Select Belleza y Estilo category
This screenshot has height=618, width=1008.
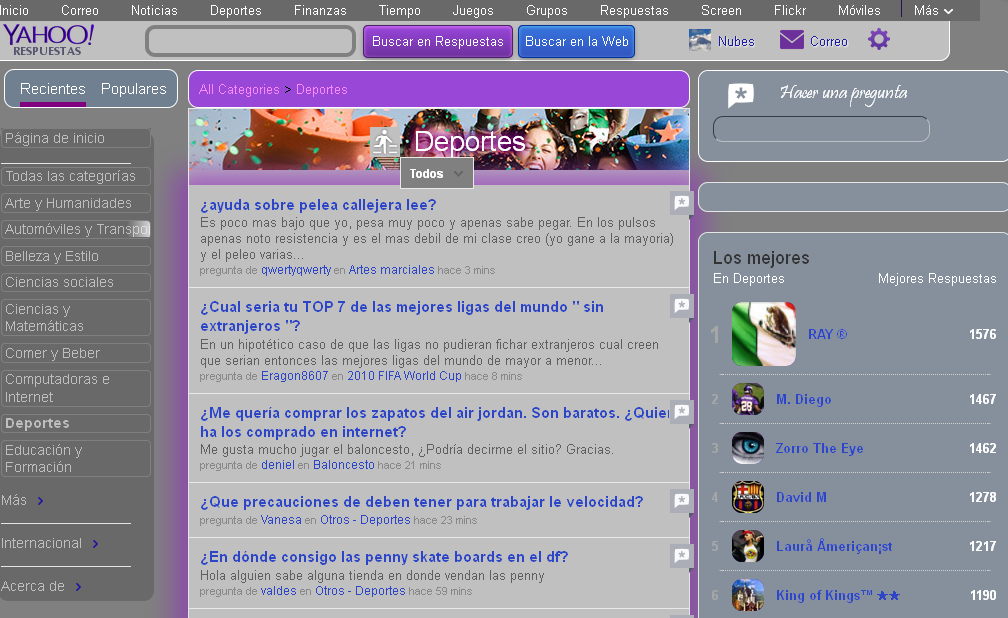tap(76, 256)
